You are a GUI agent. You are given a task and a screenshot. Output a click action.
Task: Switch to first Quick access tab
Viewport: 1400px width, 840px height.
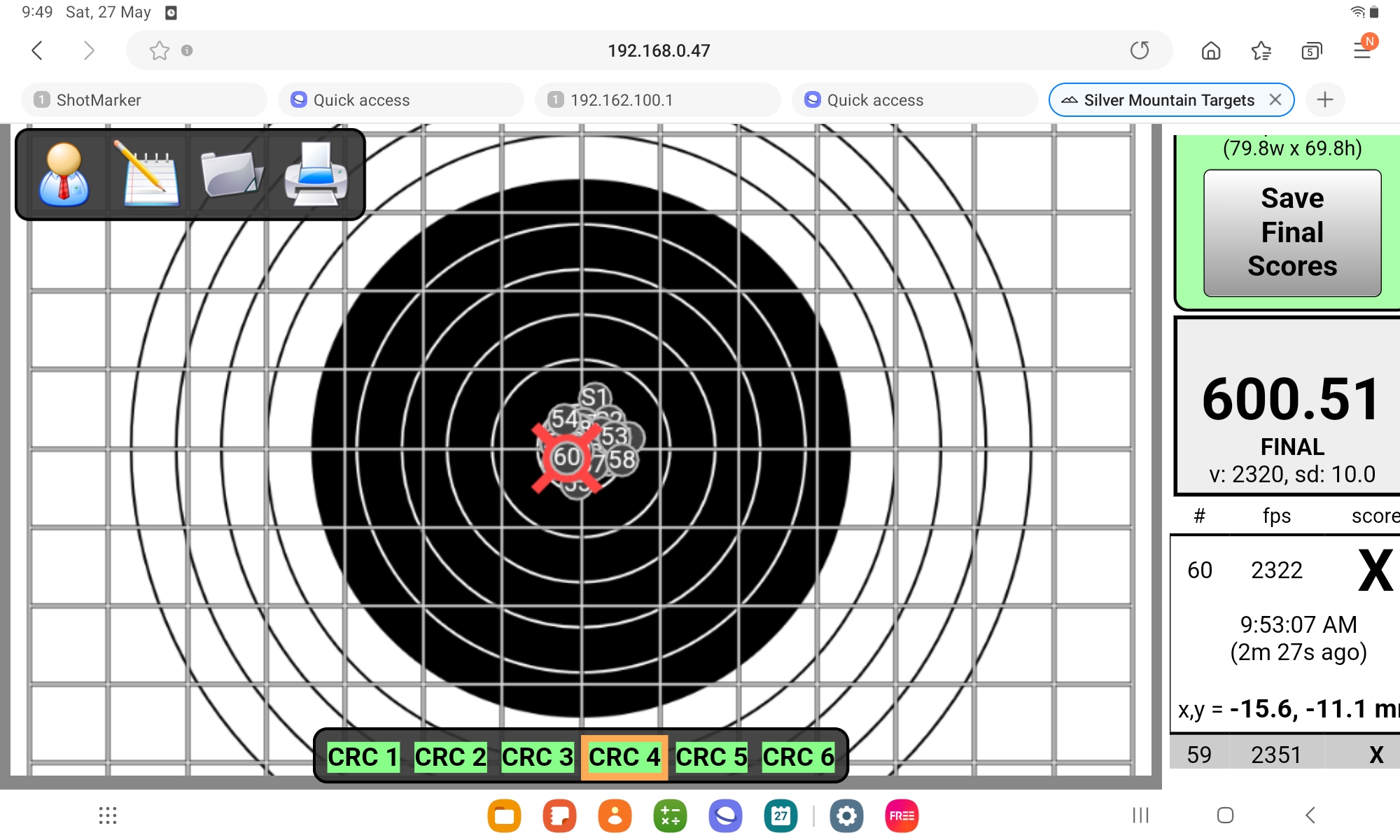401,100
